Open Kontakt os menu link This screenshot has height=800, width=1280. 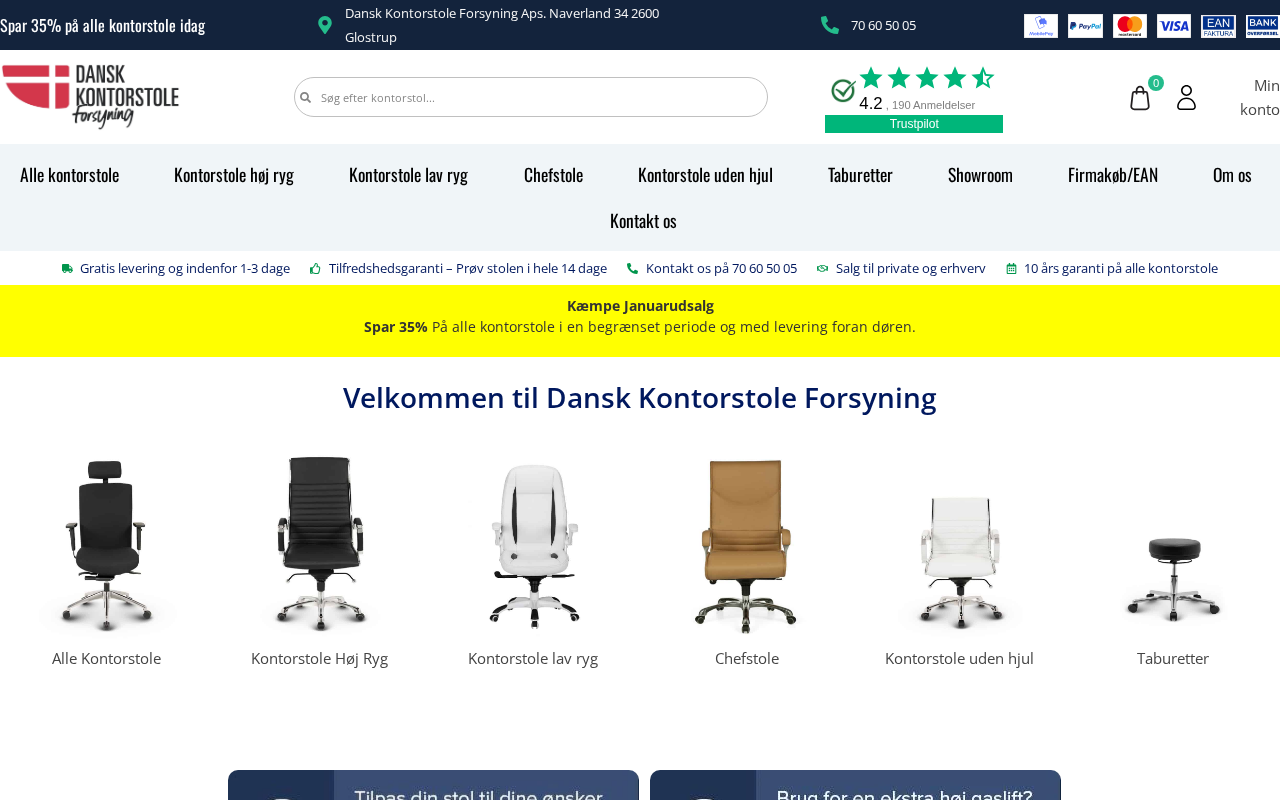[643, 221]
